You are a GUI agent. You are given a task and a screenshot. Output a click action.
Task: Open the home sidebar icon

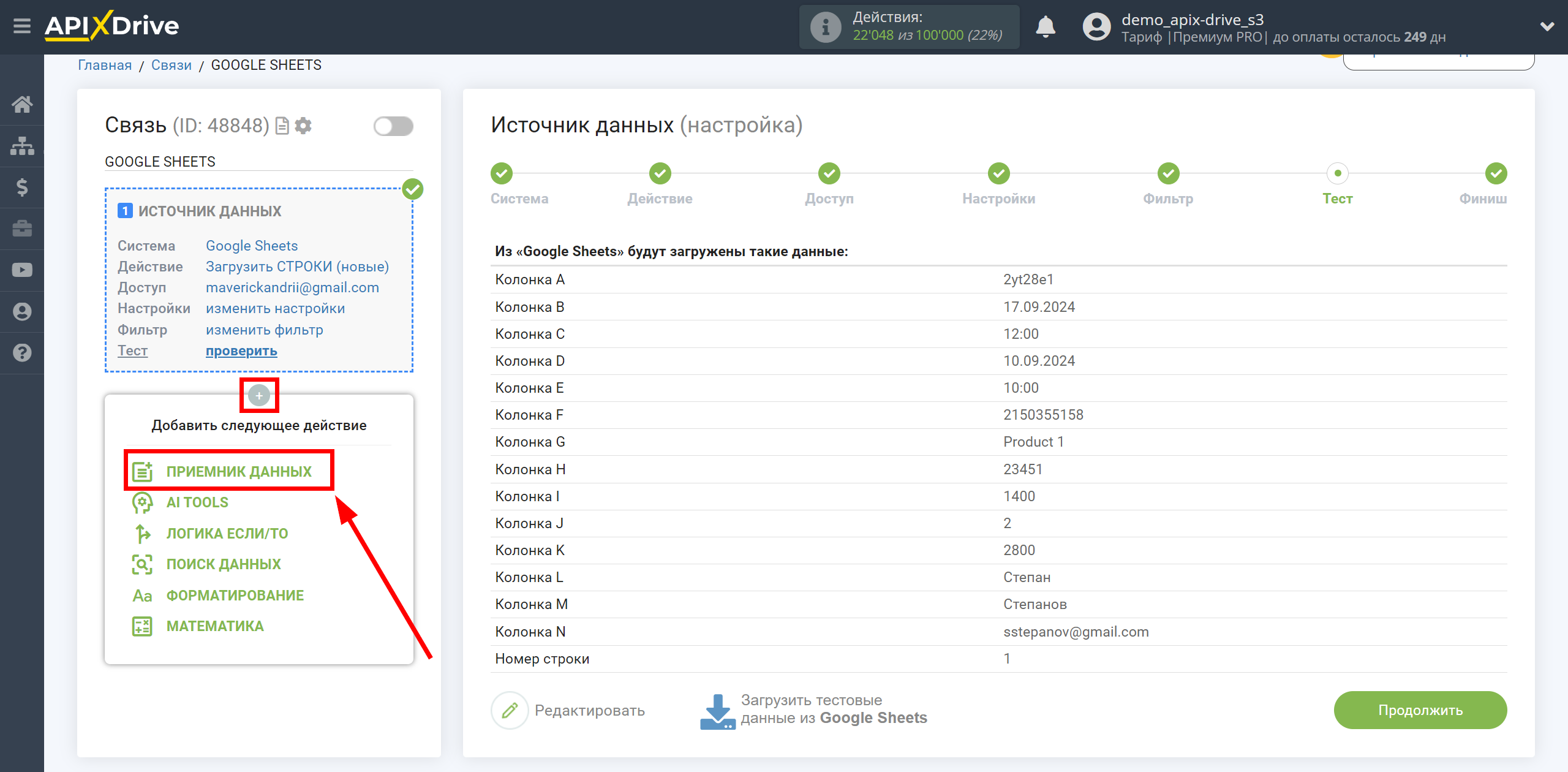(x=22, y=104)
